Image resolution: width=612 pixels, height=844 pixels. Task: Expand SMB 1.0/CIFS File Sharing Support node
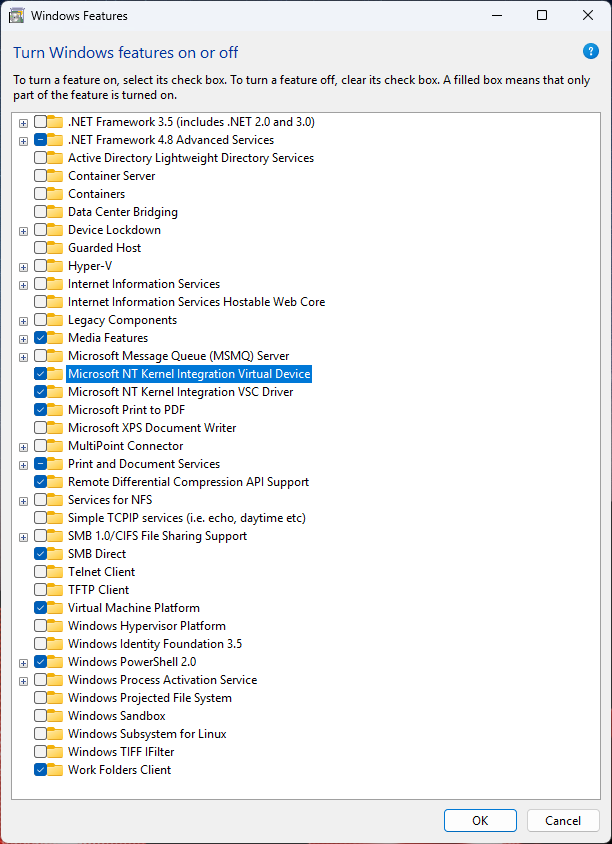pyautogui.click(x=23, y=538)
